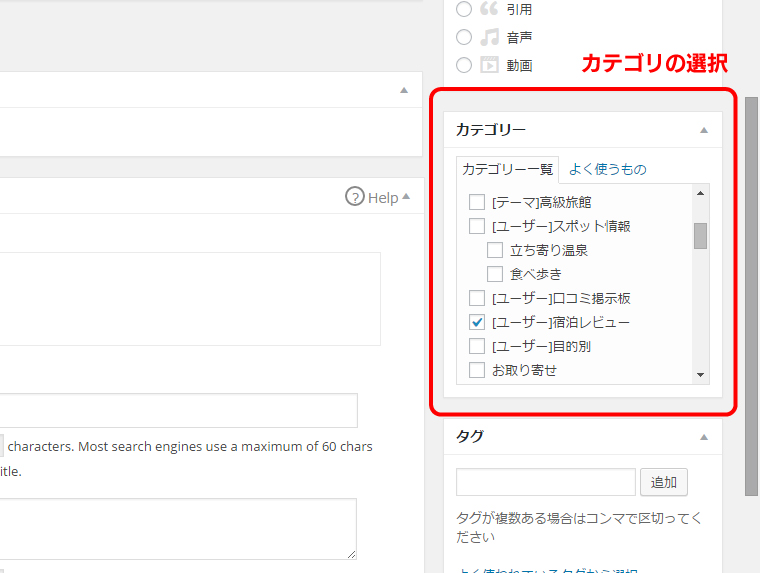Viewport: 760px width, 573px height.
Task: Select the 音声 post format radio button
Action: click(463, 37)
